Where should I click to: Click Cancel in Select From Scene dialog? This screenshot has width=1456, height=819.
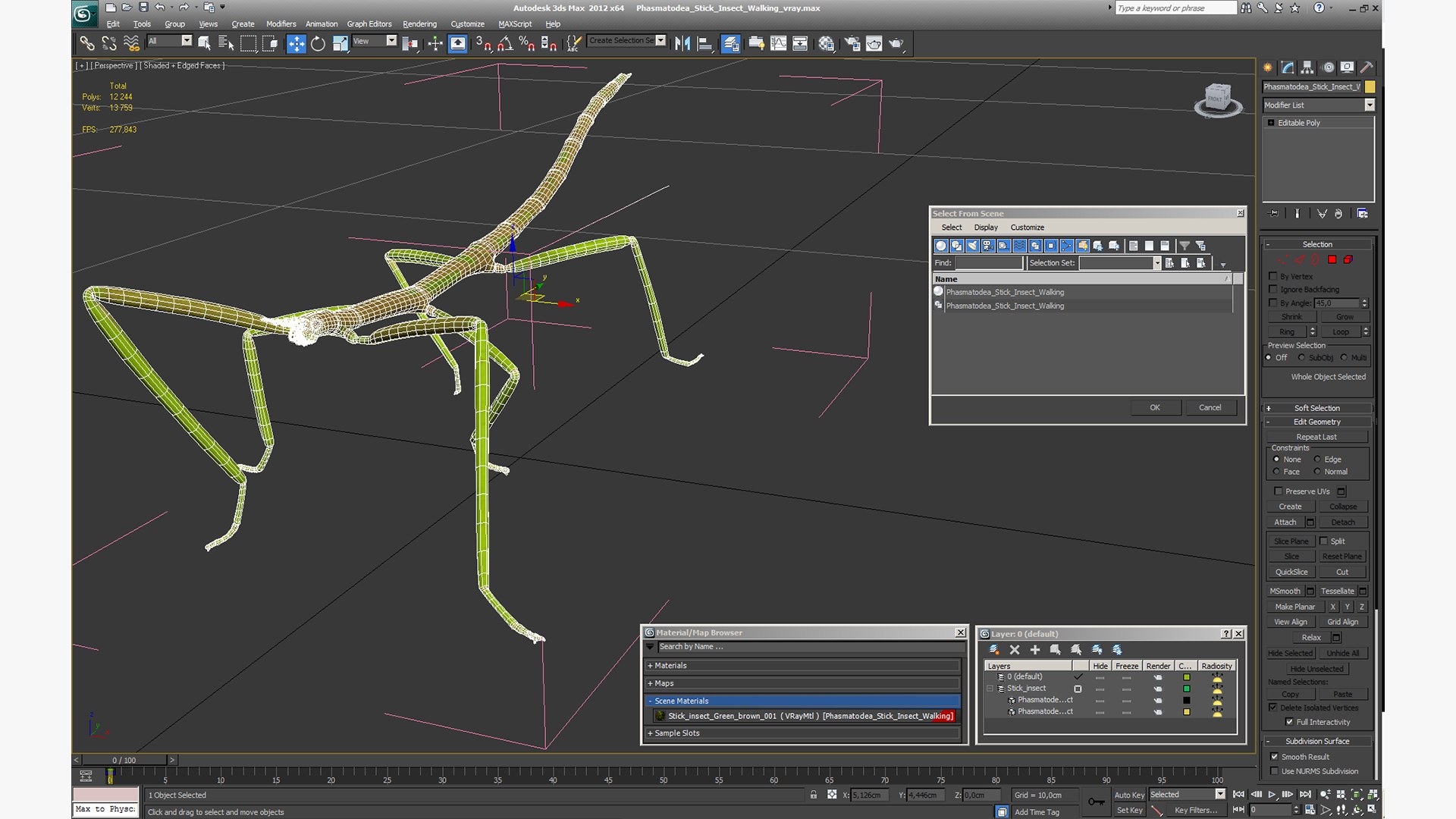(x=1210, y=407)
